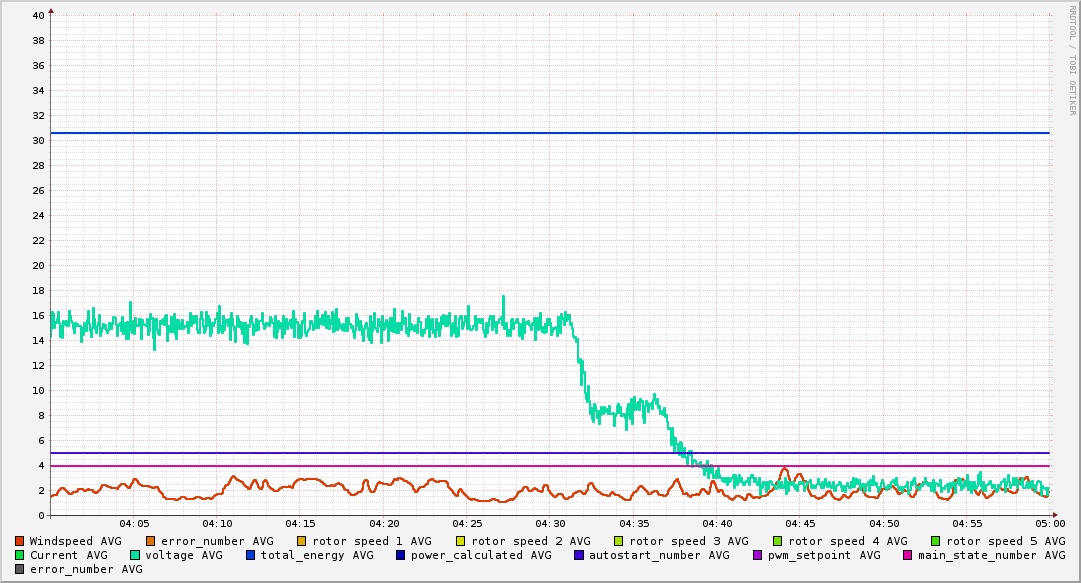This screenshot has height=583, width=1081.
Task: Click the 40 value on the vertical axis
Action: point(38,16)
